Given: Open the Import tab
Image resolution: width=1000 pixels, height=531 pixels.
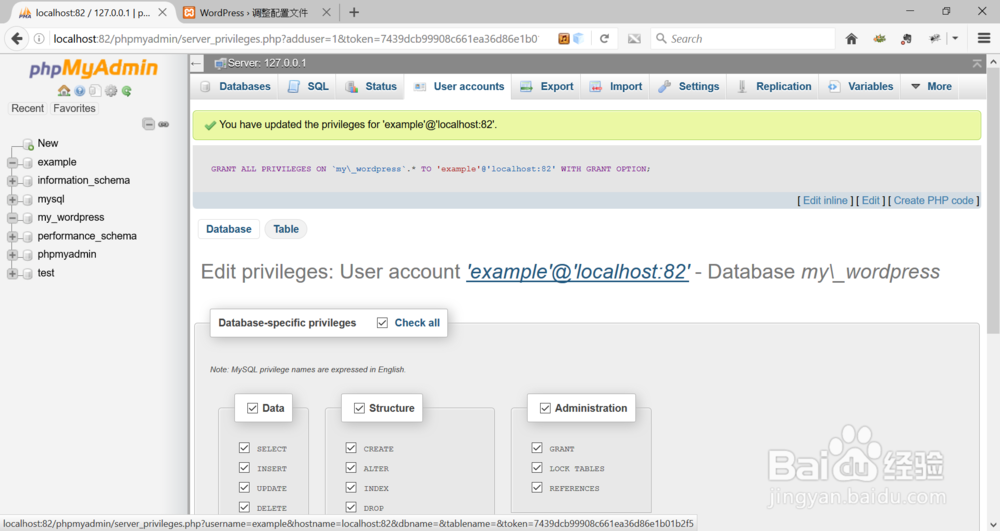Looking at the screenshot, I should click(x=615, y=87).
